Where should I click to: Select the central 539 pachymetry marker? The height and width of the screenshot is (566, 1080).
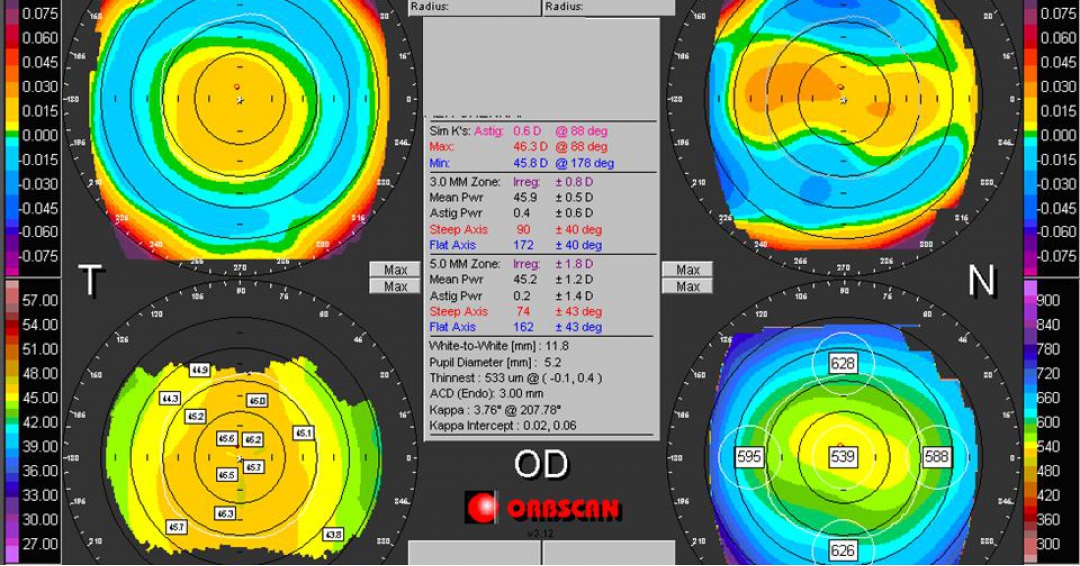pos(843,457)
